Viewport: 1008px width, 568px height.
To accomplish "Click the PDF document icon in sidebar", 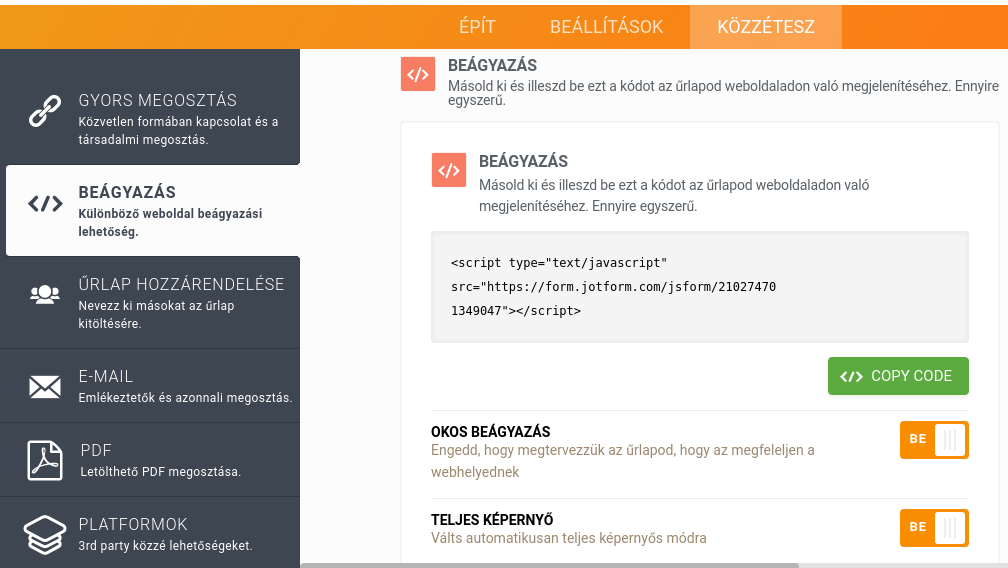I will click(x=45, y=460).
